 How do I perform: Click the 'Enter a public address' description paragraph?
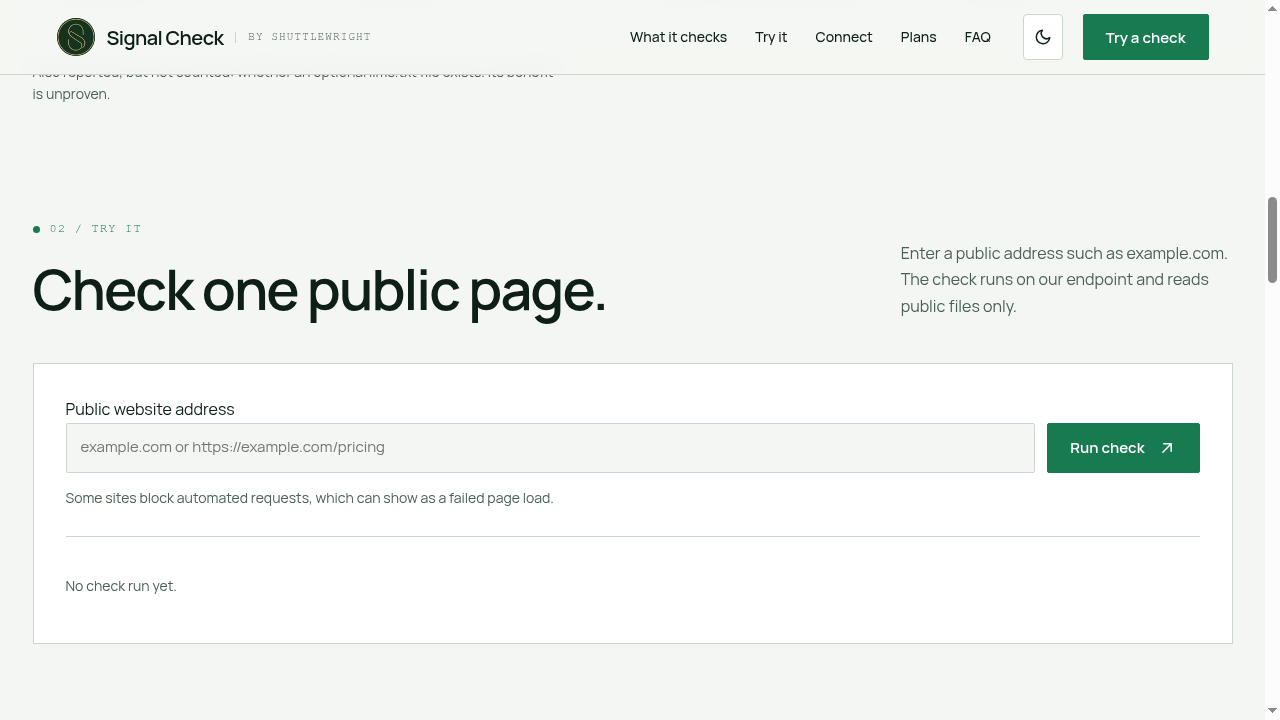1064,280
